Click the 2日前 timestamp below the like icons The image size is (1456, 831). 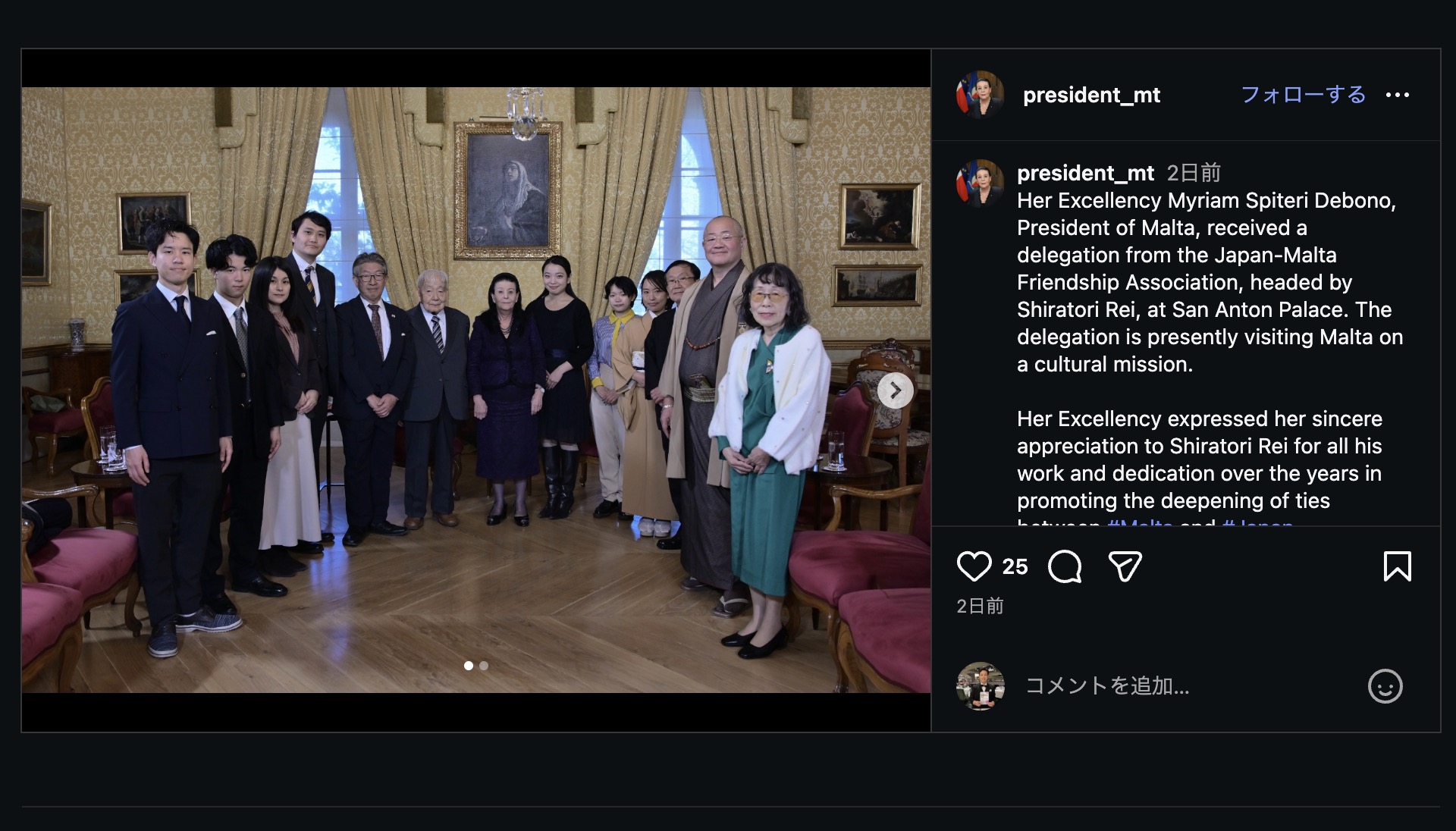[980, 606]
